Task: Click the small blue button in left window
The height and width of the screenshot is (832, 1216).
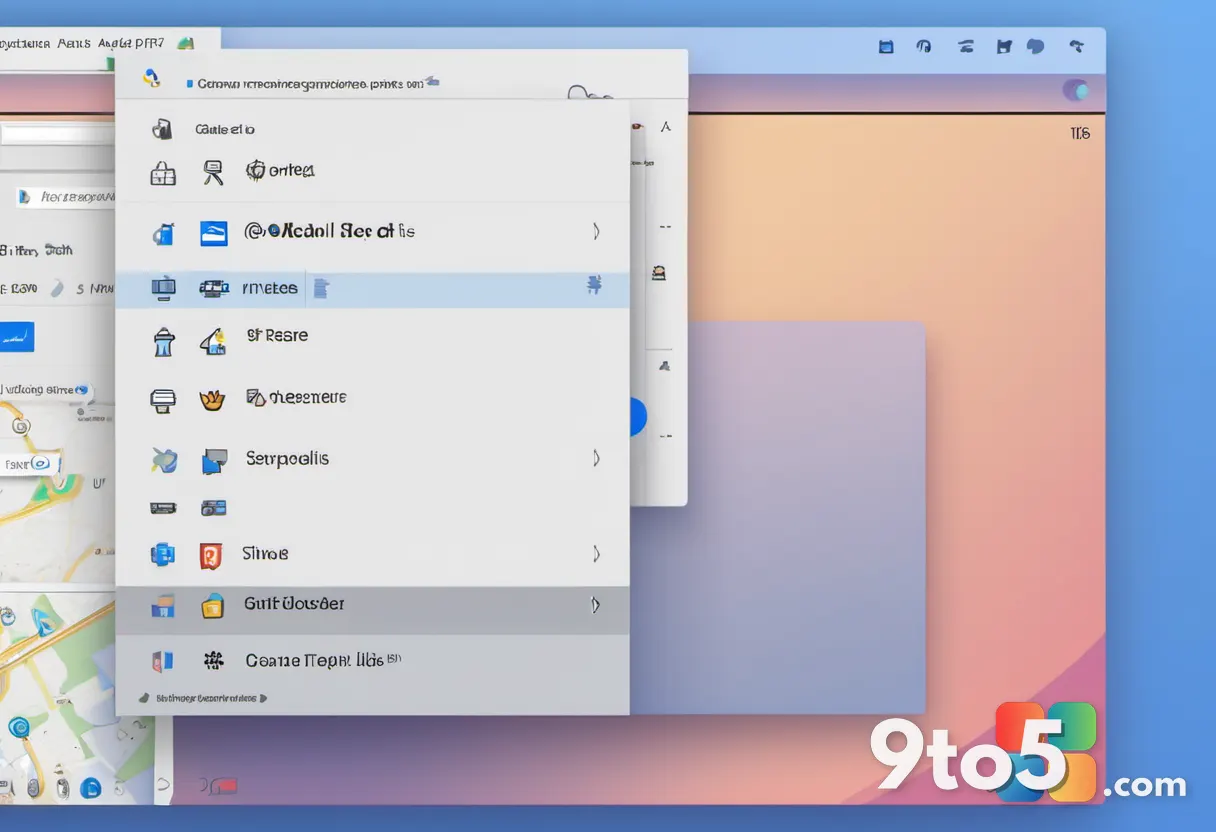Action: click(16, 337)
